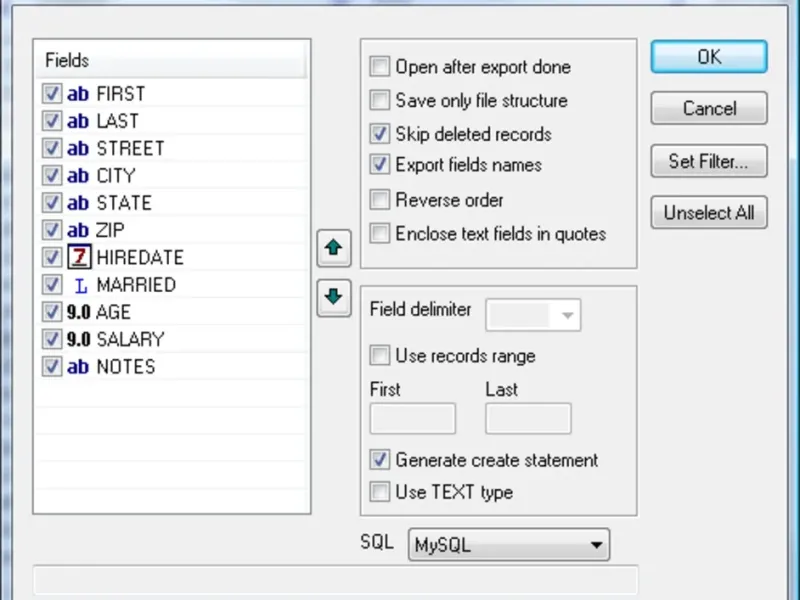Uncheck the MARRIED field checkbox
Viewport: 800px width, 600px height.
tap(52, 285)
